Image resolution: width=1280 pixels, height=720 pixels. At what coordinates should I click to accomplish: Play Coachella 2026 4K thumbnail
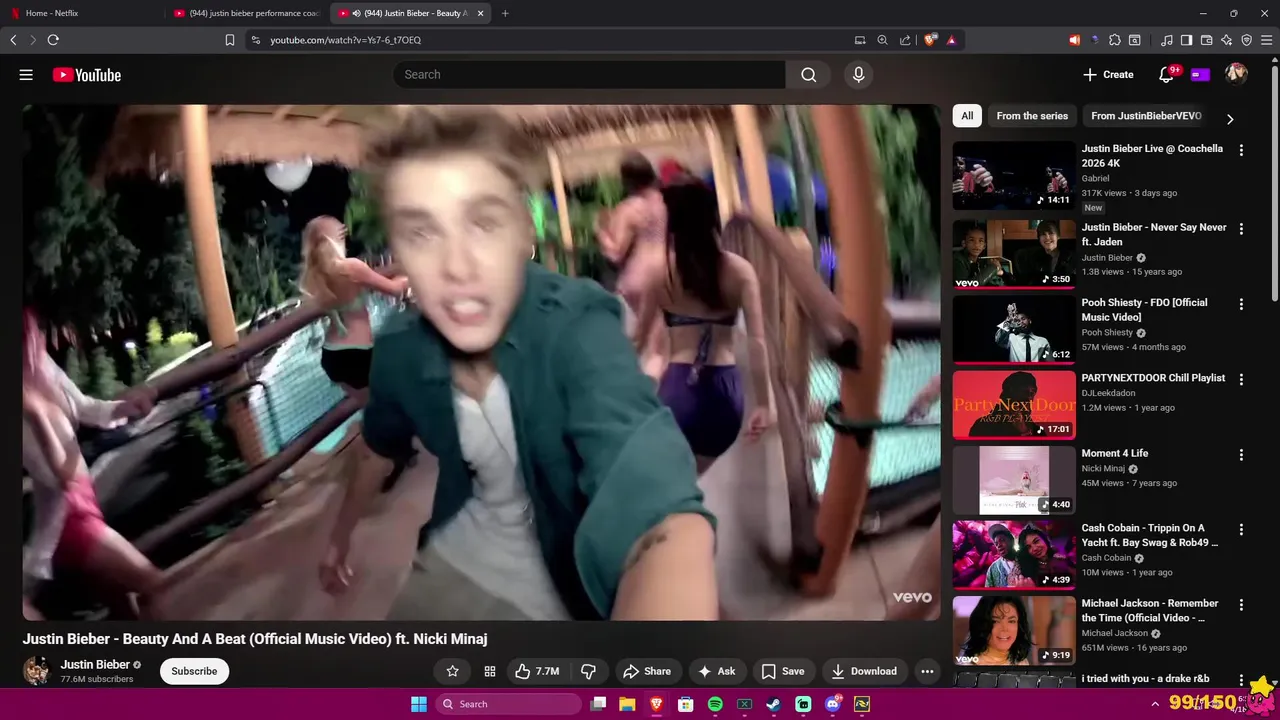click(x=1014, y=175)
